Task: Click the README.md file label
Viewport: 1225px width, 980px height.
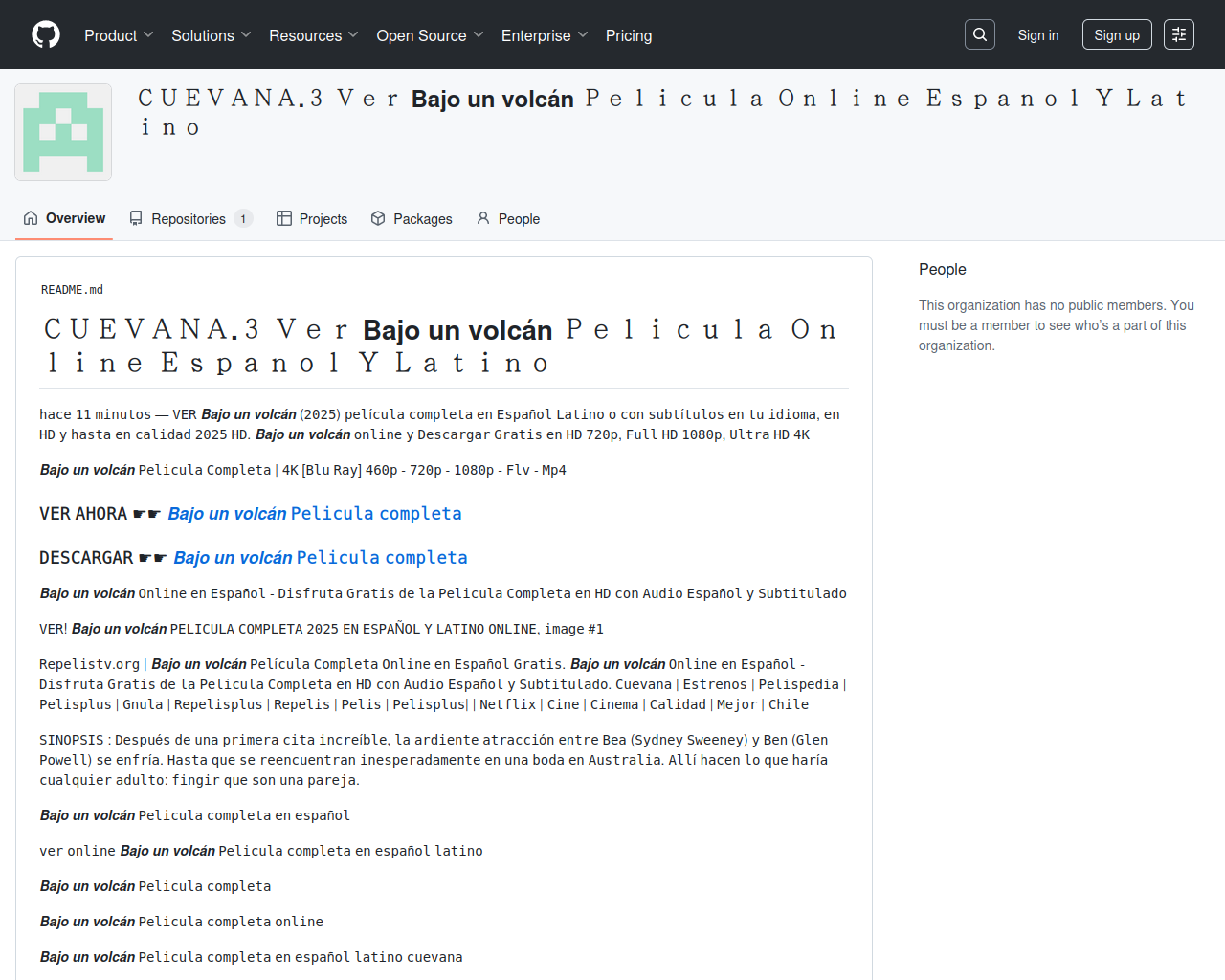Action: [72, 290]
